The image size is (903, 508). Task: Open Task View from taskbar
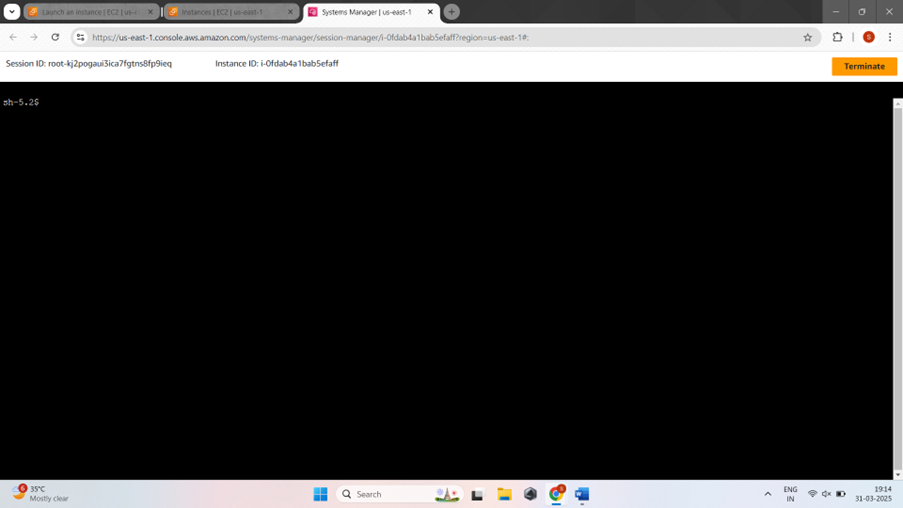477,494
